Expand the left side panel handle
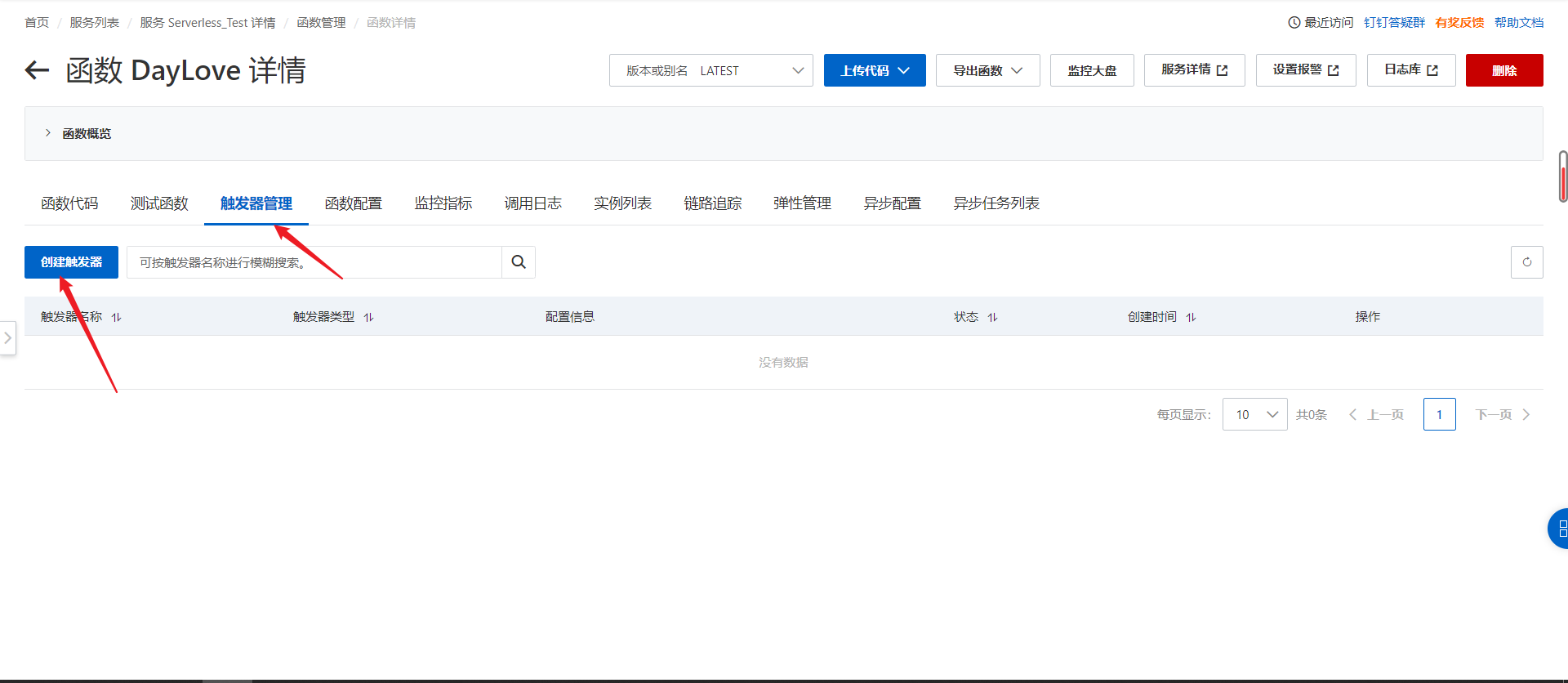1568x683 pixels. pos(7,337)
